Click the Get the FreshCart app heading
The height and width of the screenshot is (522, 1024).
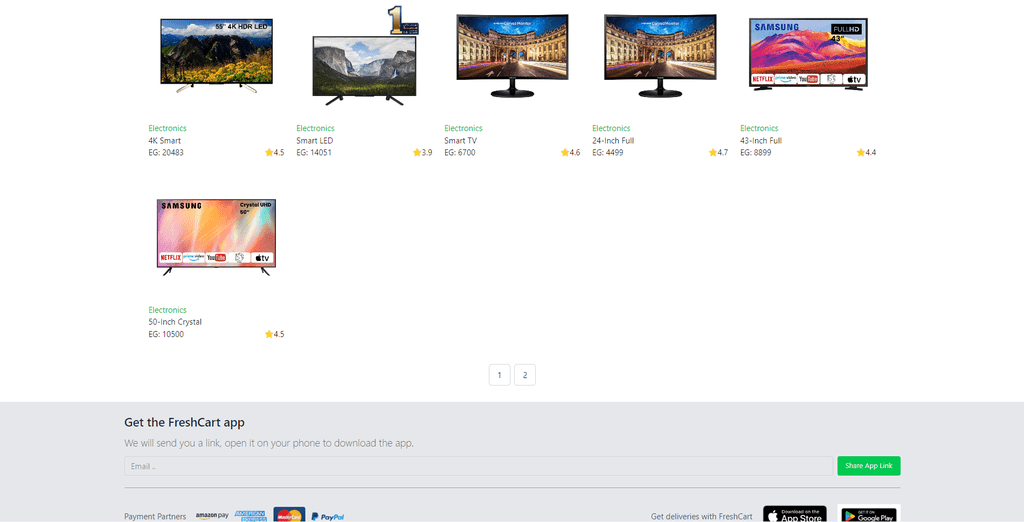click(x=184, y=423)
